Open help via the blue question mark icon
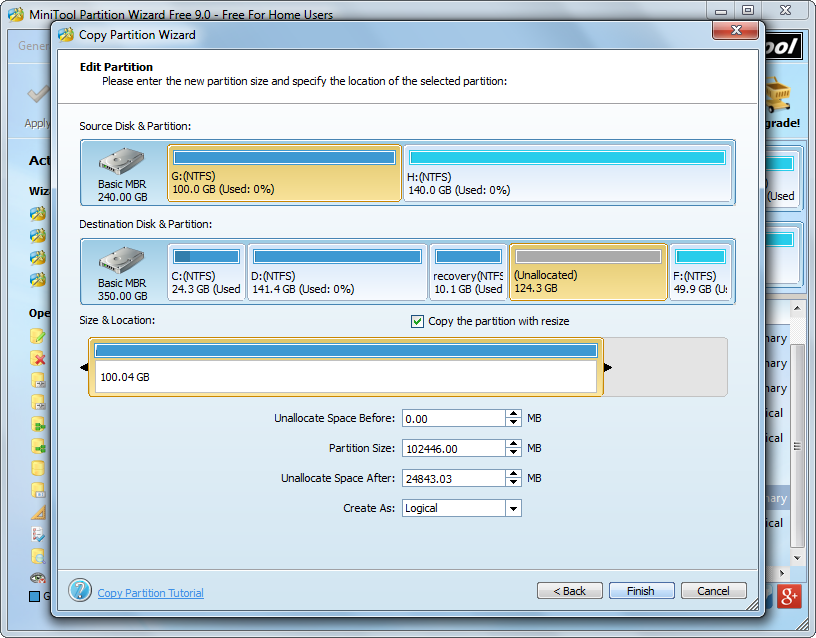This screenshot has width=816, height=638. [80, 590]
